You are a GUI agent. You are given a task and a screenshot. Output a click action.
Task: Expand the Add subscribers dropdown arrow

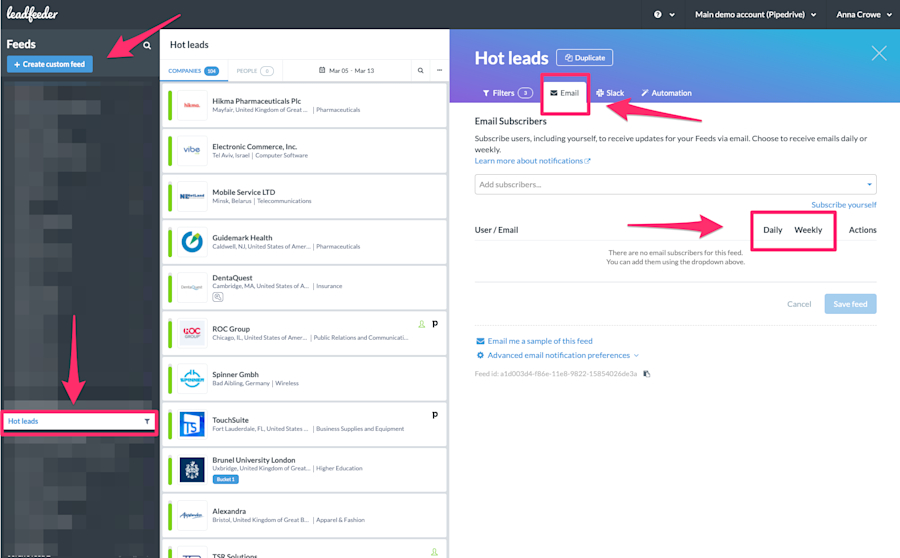[x=869, y=184]
